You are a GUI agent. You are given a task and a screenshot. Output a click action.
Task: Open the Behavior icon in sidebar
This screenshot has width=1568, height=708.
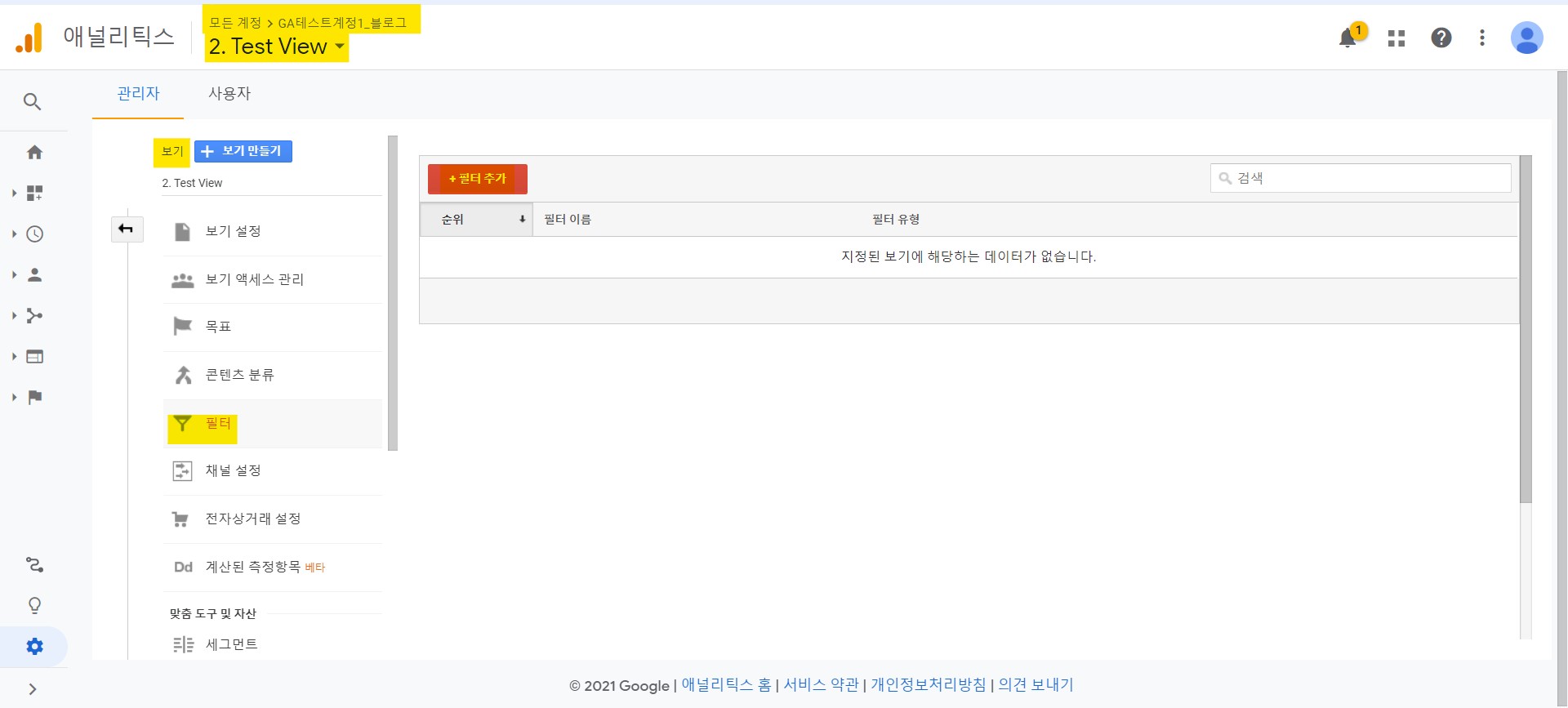click(34, 356)
